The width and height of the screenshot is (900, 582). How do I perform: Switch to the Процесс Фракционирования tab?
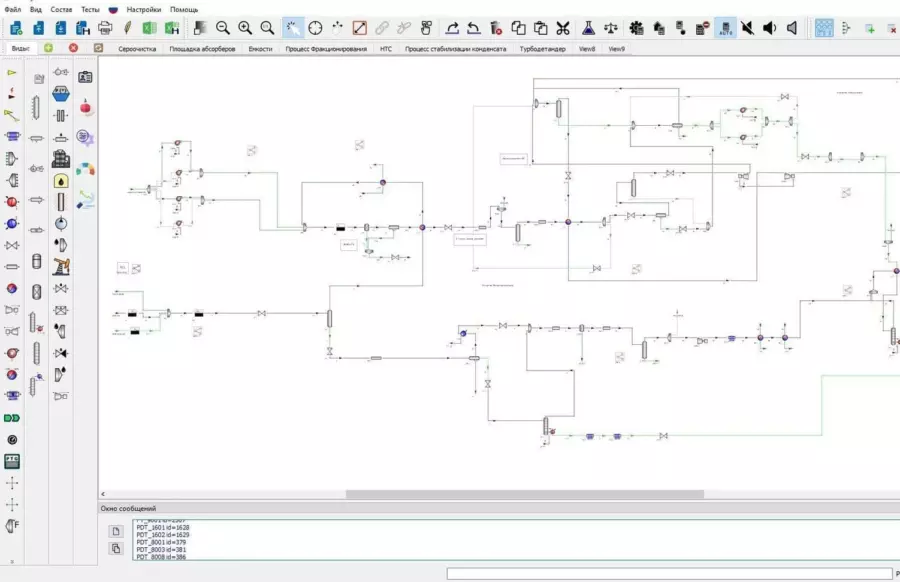pos(326,49)
